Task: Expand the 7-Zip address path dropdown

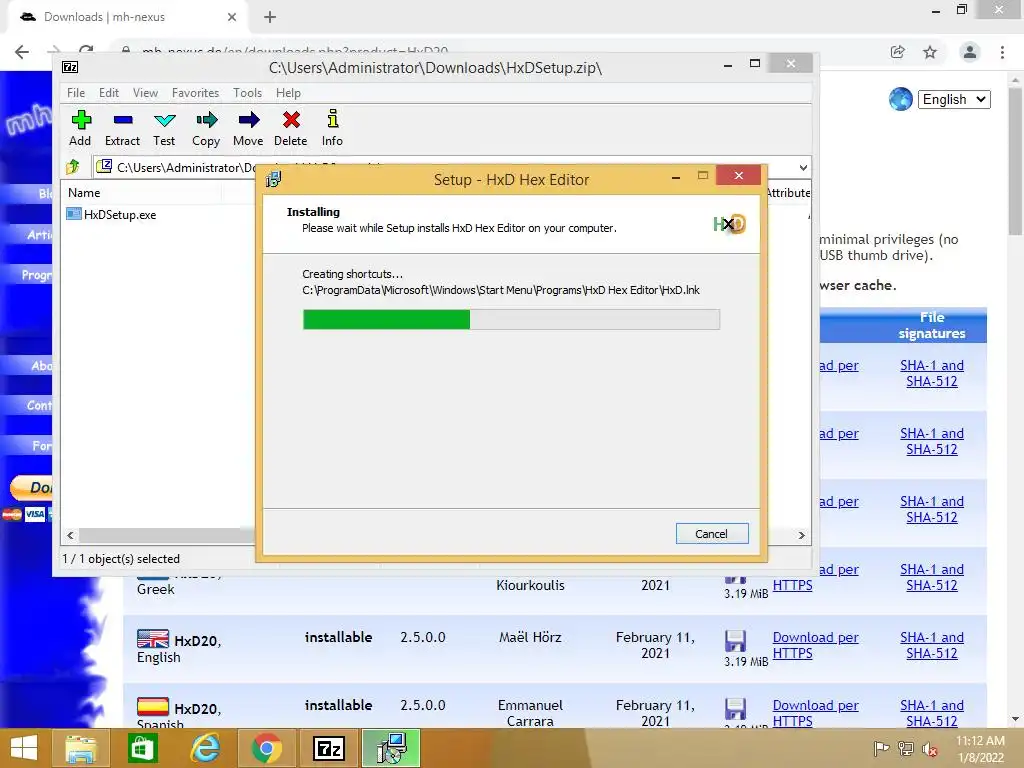Action: pyautogui.click(x=803, y=167)
